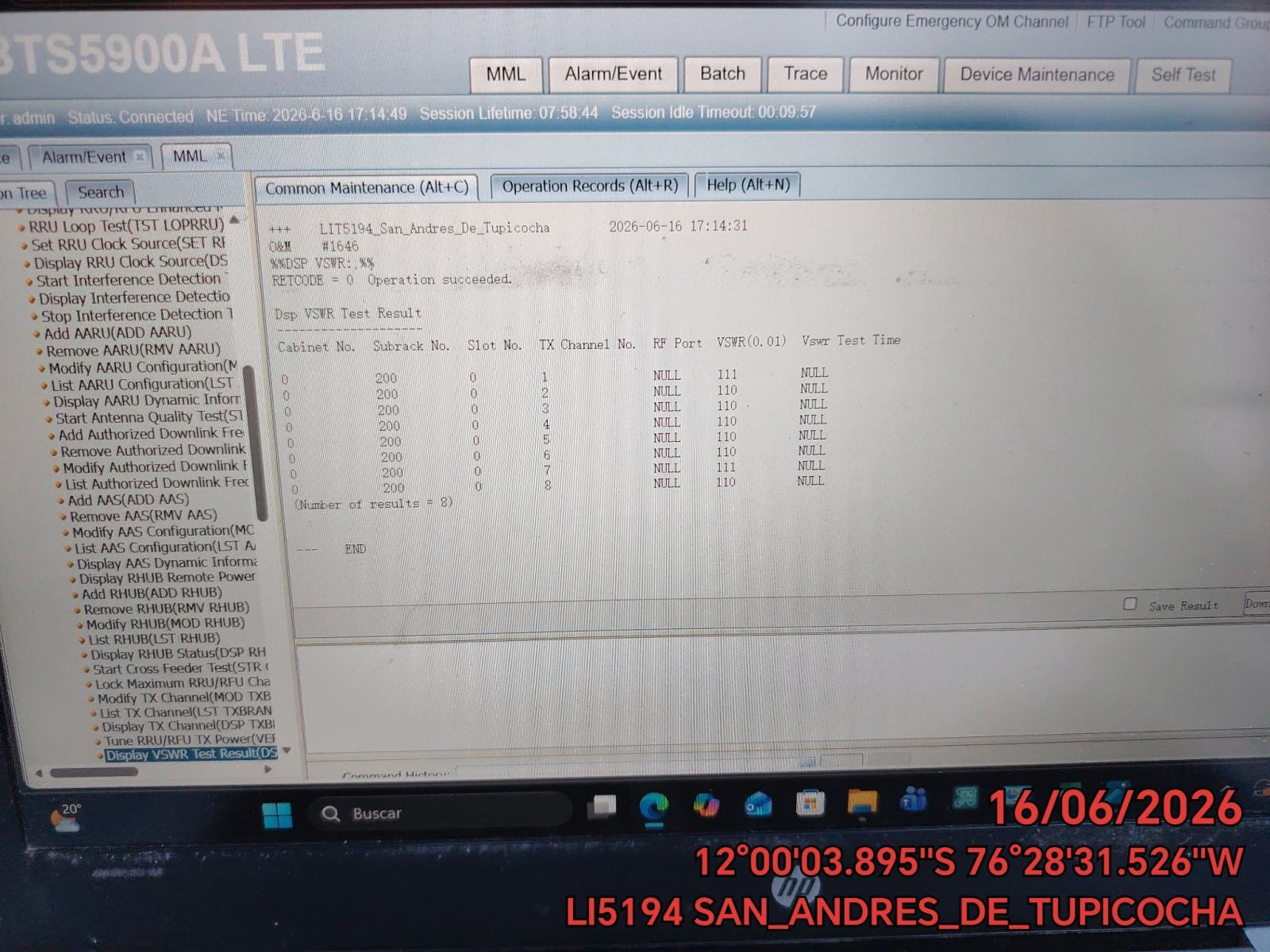
Task: Click the navigation tree scroll-down arrow
Action: (x=287, y=750)
